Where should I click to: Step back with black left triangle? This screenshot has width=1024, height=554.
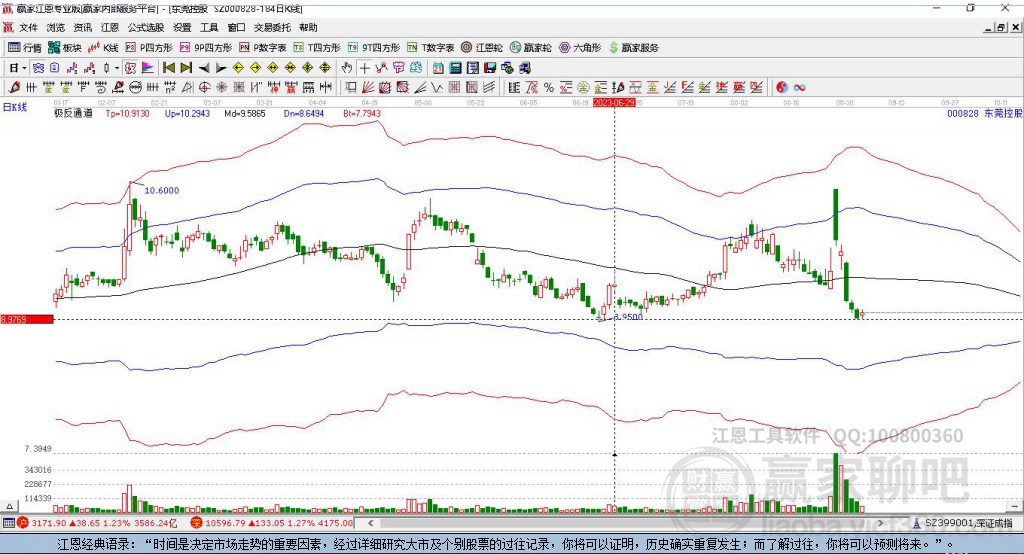(x=204, y=68)
